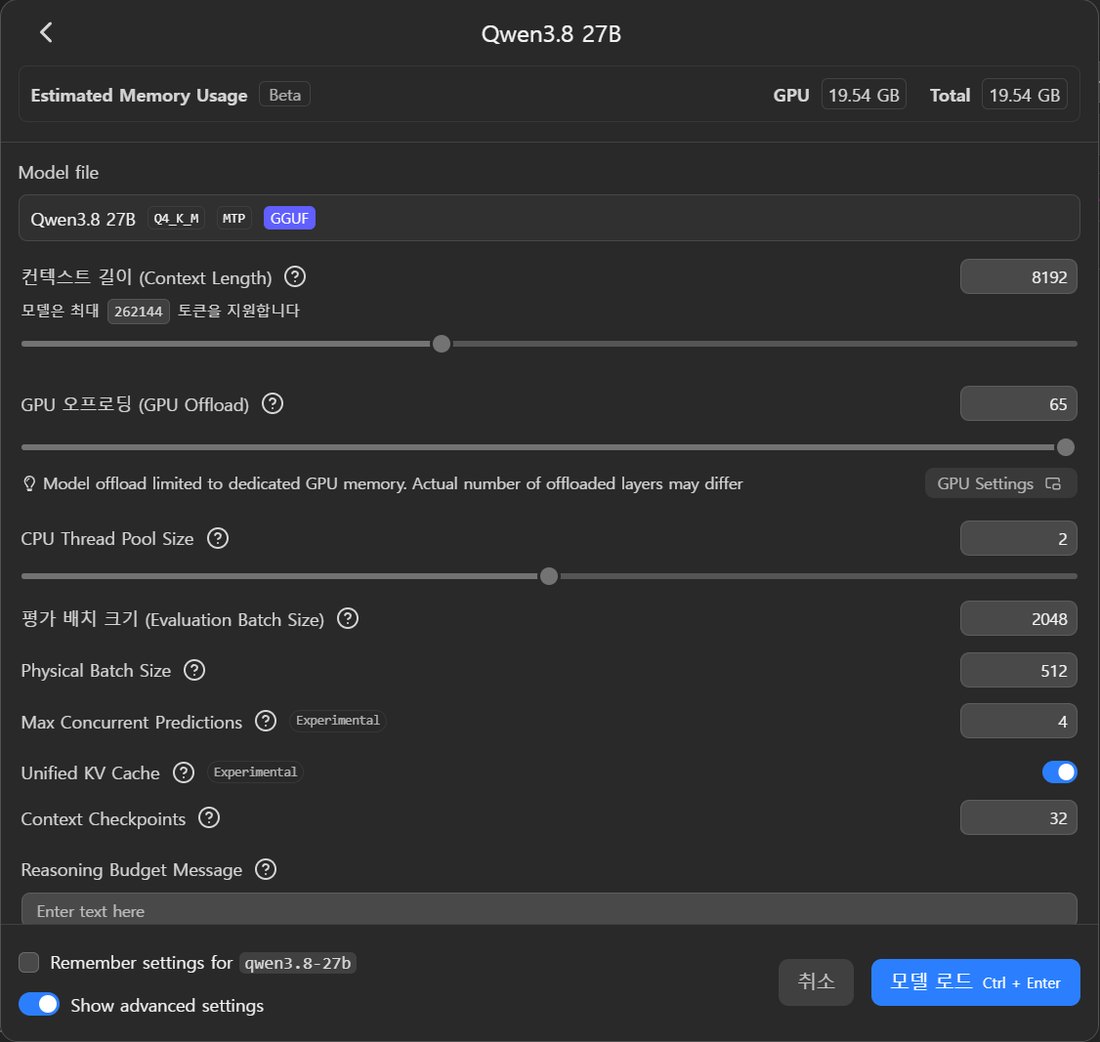Image resolution: width=1100 pixels, height=1042 pixels.
Task: Click Experimental badge beside Max Concurrent Predictions
Action: coord(337,721)
